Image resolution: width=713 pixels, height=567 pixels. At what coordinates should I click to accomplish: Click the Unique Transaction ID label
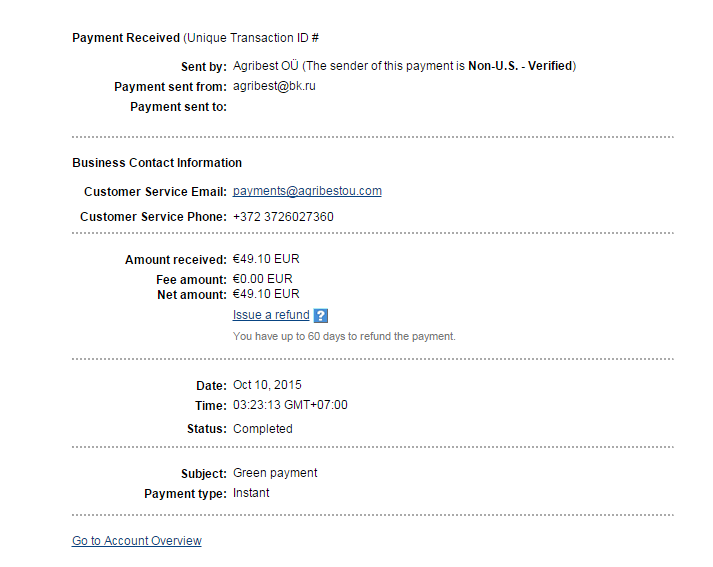tap(253, 38)
